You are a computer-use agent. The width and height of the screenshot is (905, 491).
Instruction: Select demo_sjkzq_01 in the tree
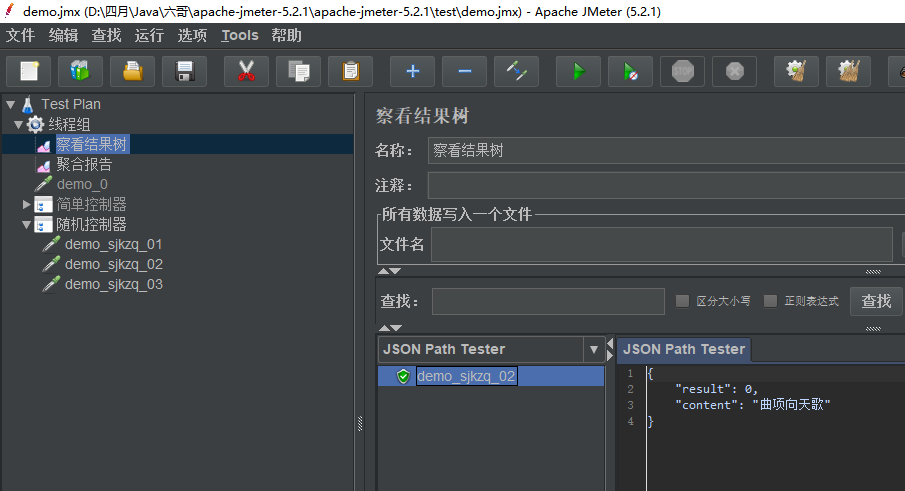[114, 245]
